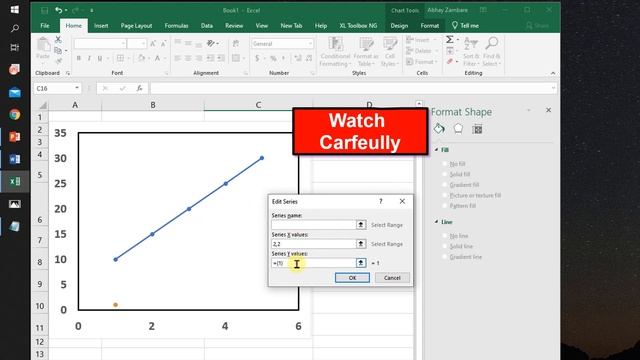Open the font size dropdown
The height and width of the screenshot is (360, 640).
144,44
